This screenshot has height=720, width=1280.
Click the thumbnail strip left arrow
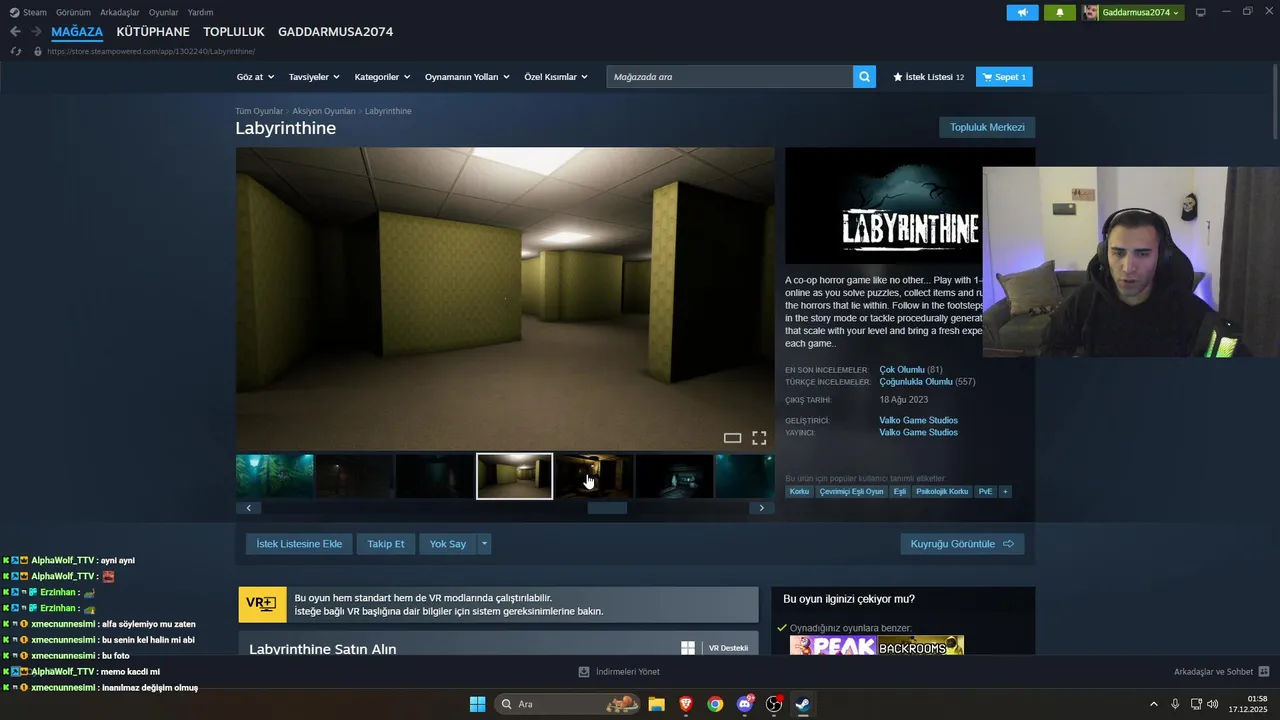249,508
